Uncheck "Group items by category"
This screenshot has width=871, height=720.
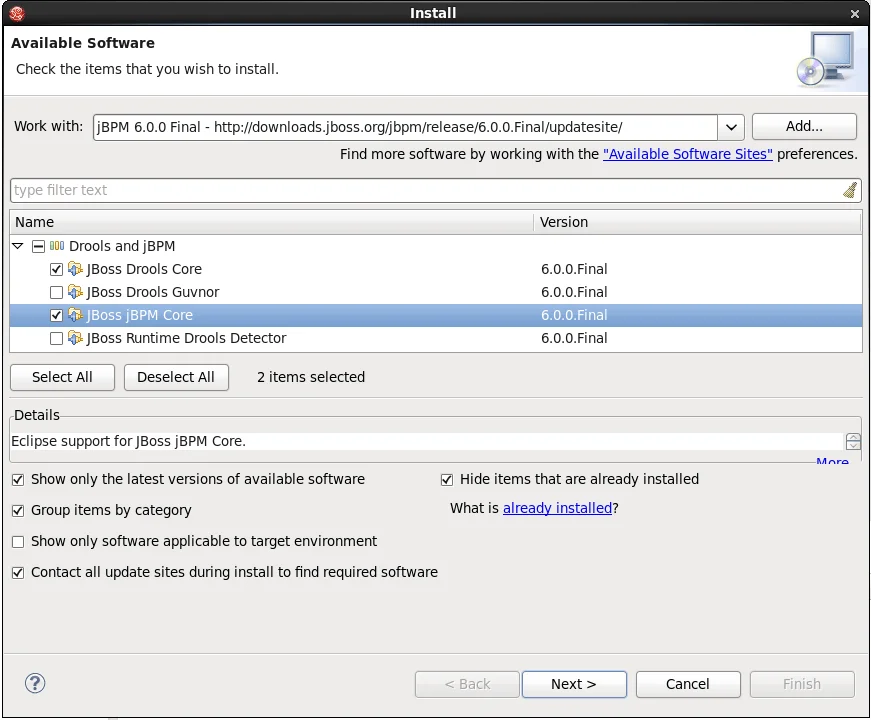coord(17,510)
